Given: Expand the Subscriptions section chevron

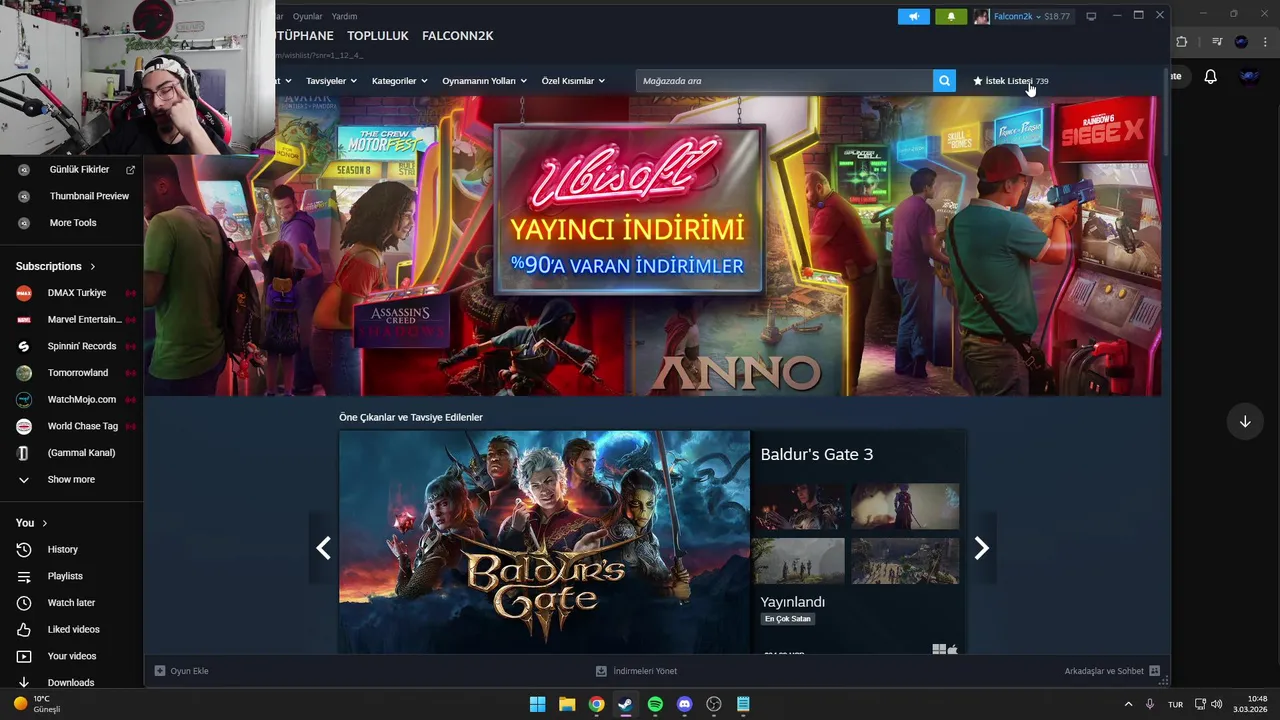Looking at the screenshot, I should [x=93, y=267].
